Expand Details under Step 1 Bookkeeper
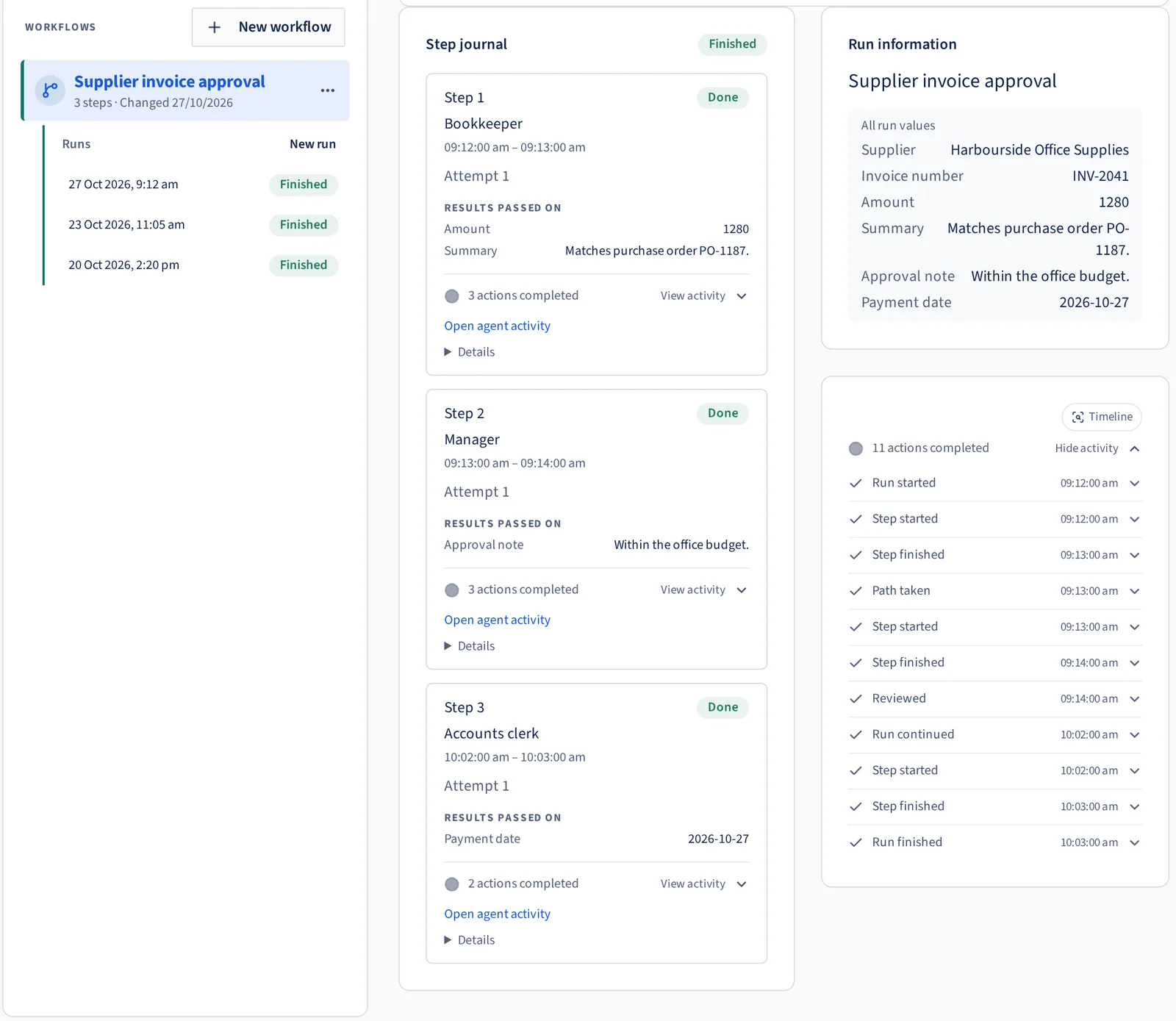Image resolution: width=1176 pixels, height=1021 pixels. tap(470, 352)
